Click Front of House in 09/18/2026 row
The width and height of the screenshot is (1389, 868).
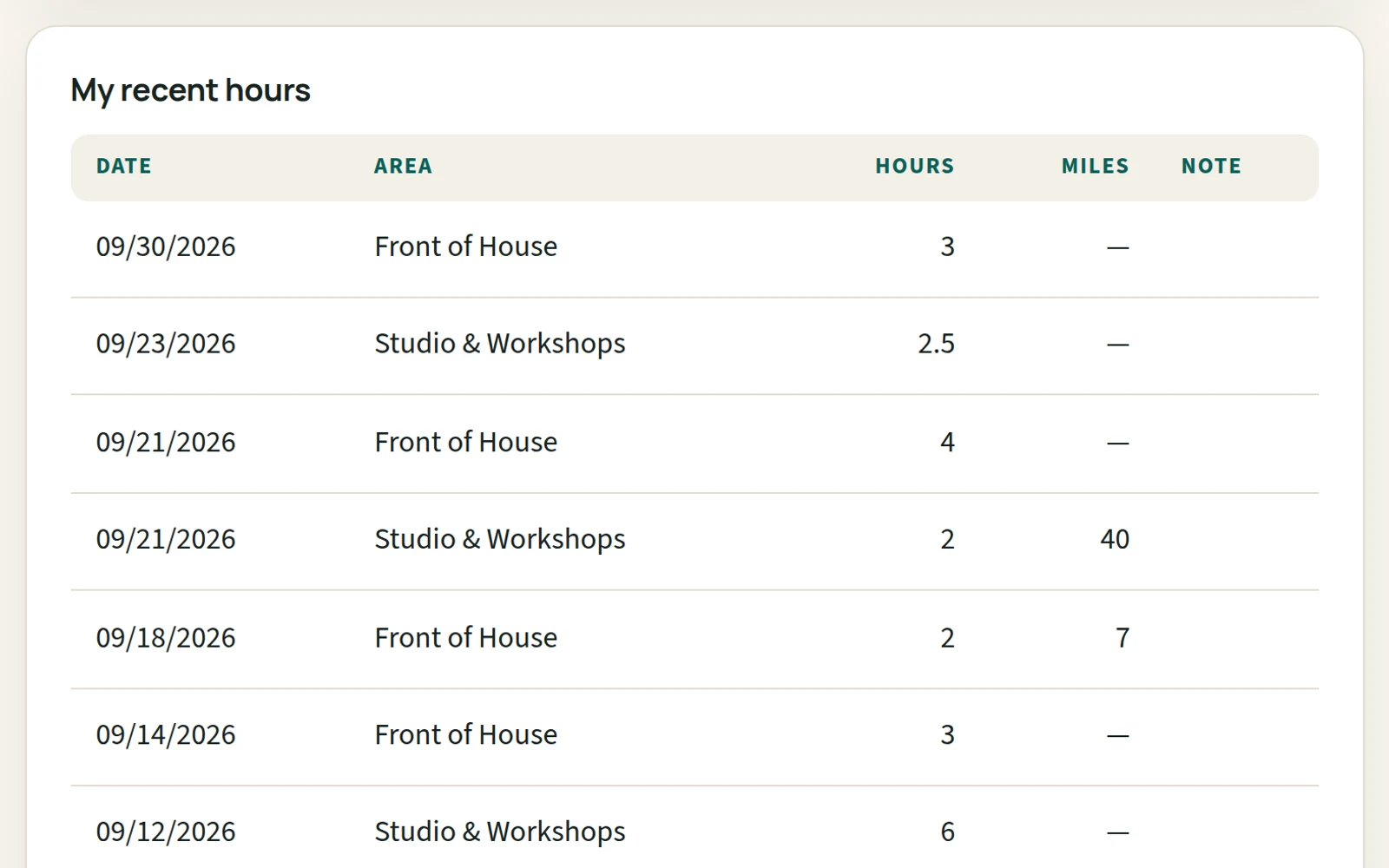point(465,638)
